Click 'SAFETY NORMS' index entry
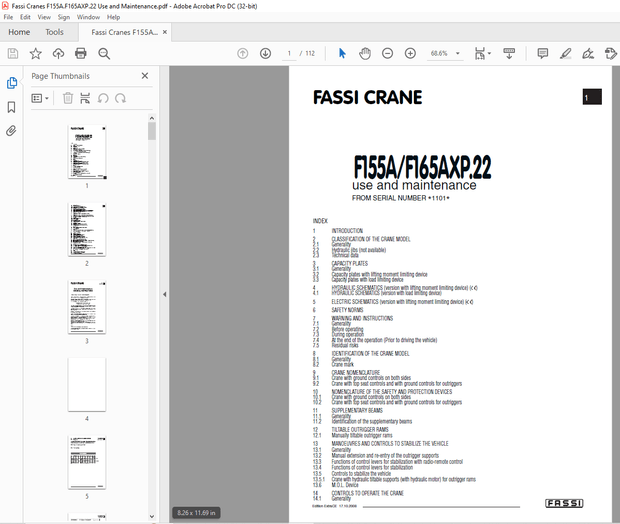 click(347, 310)
